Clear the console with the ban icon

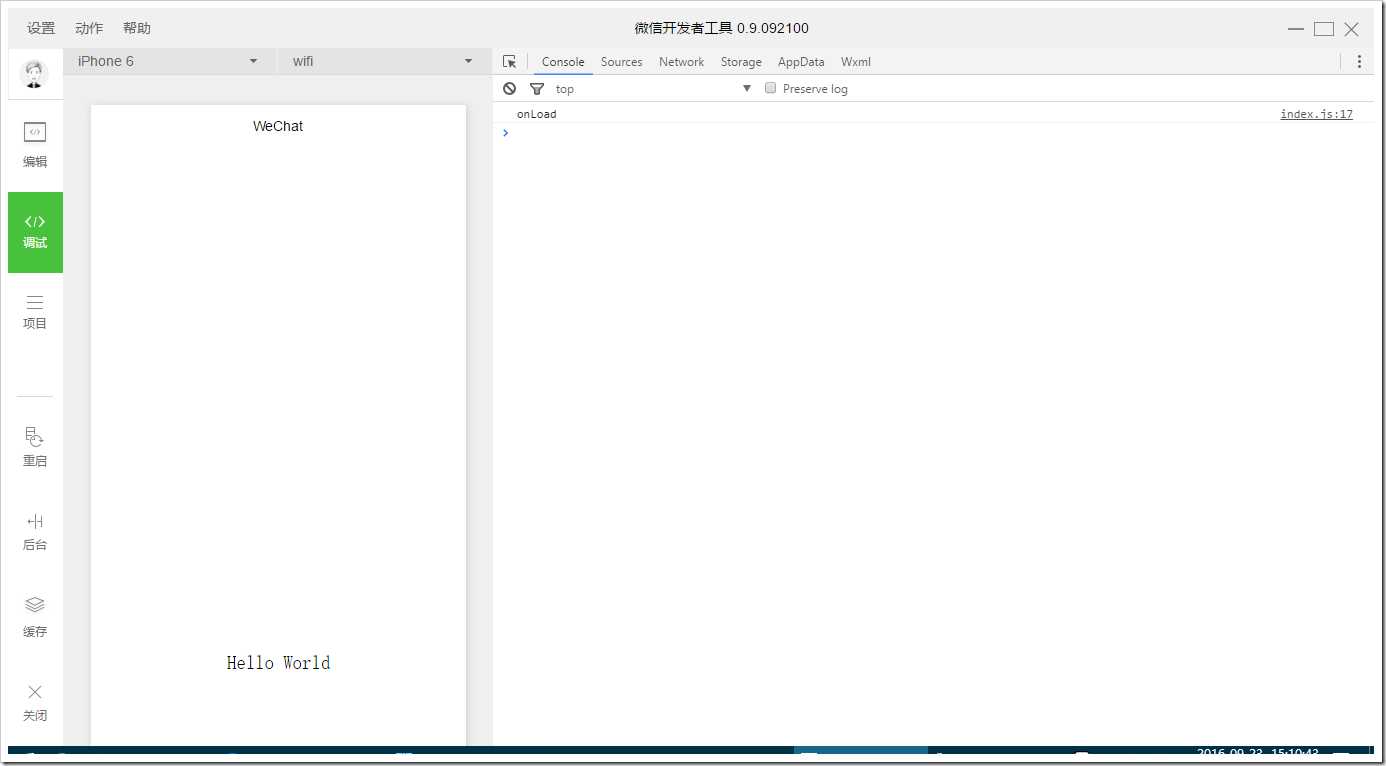point(509,88)
